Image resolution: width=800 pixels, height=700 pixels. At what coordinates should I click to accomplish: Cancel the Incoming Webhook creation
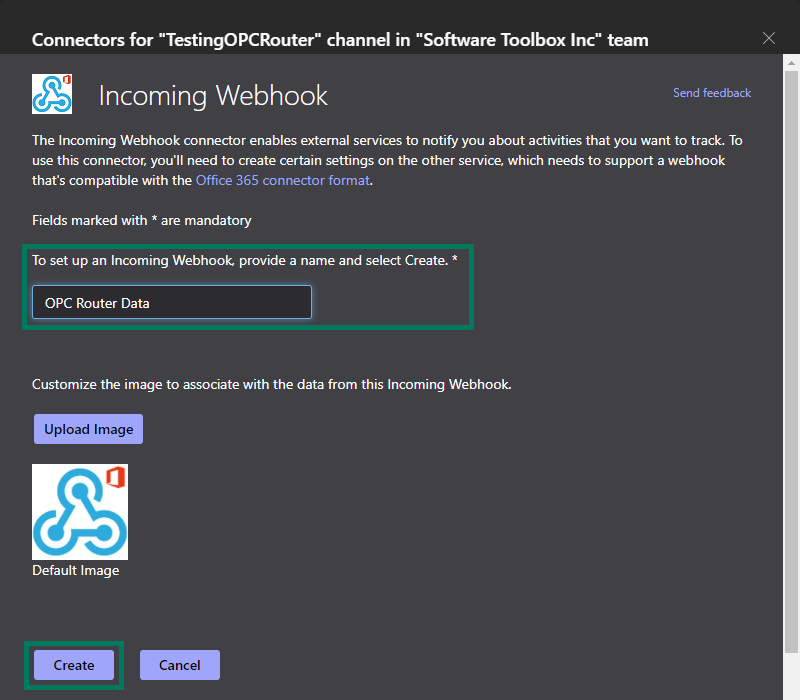(179, 665)
